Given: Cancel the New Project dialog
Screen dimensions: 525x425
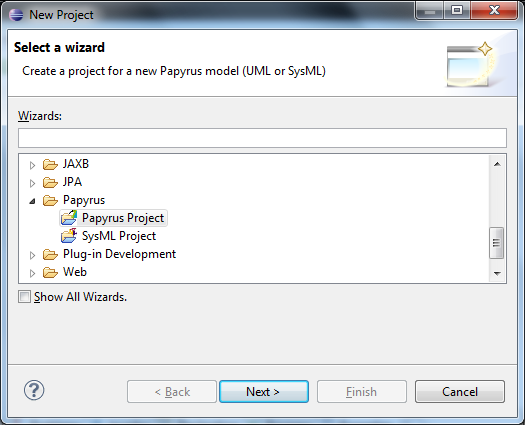Looking at the screenshot, I should click(x=460, y=391).
